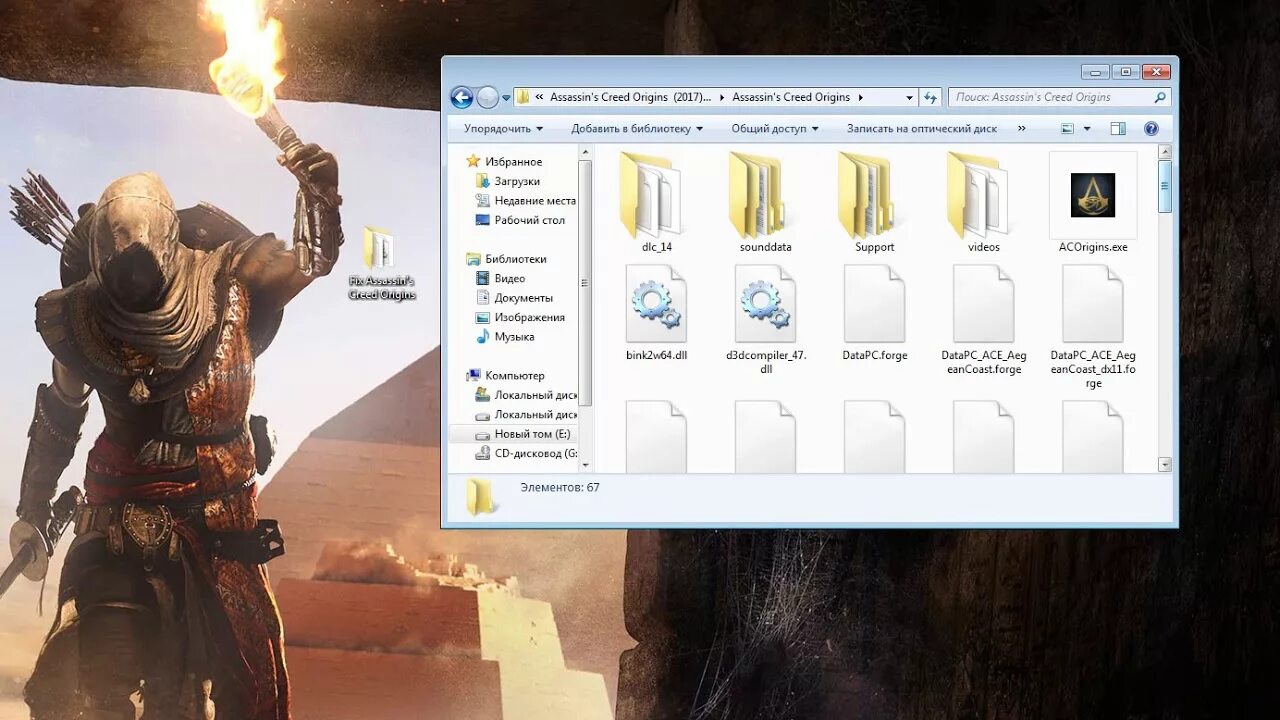Select the DataPC.forge file
This screenshot has width=1280, height=720.
(x=874, y=312)
